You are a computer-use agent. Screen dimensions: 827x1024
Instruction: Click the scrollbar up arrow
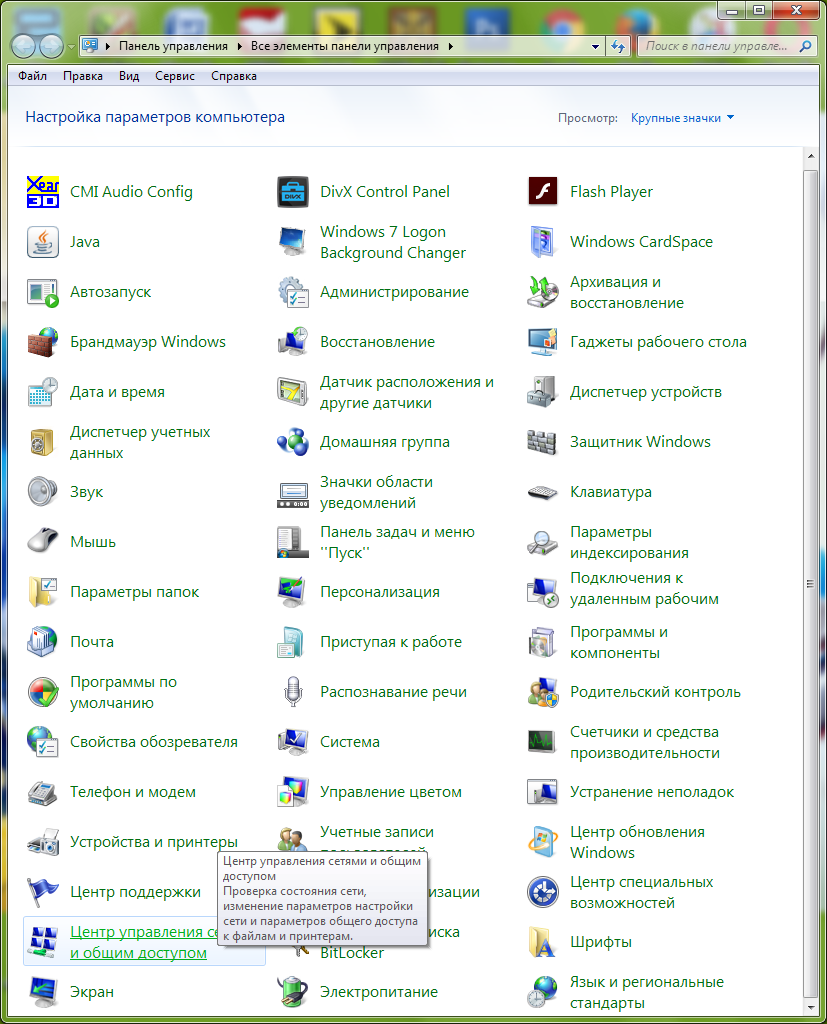click(810, 157)
